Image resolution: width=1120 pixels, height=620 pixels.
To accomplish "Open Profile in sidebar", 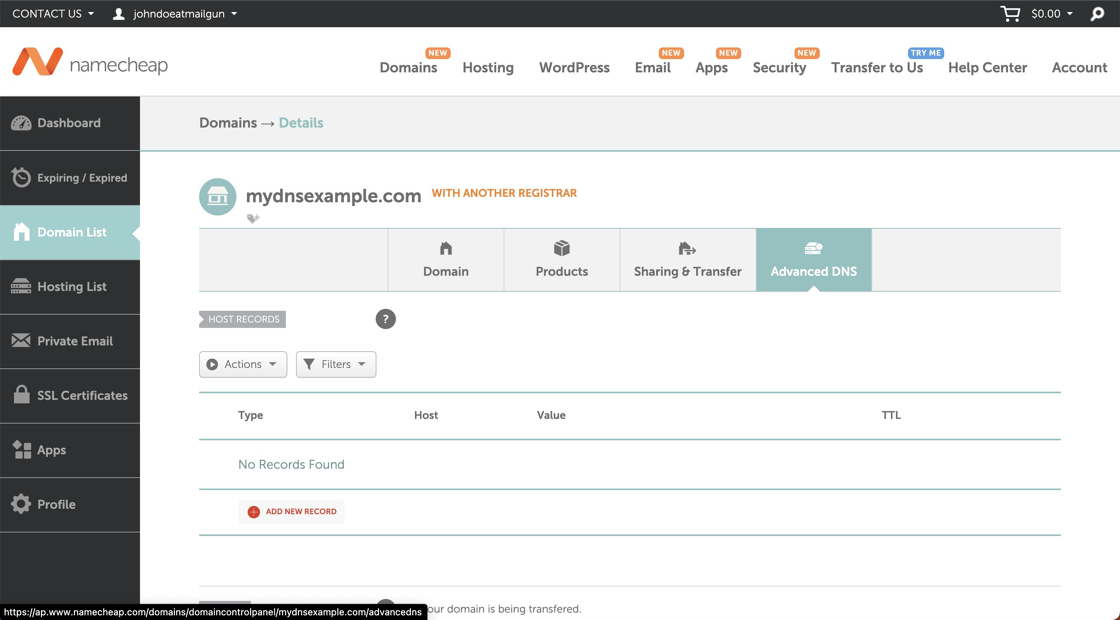I will (70, 504).
